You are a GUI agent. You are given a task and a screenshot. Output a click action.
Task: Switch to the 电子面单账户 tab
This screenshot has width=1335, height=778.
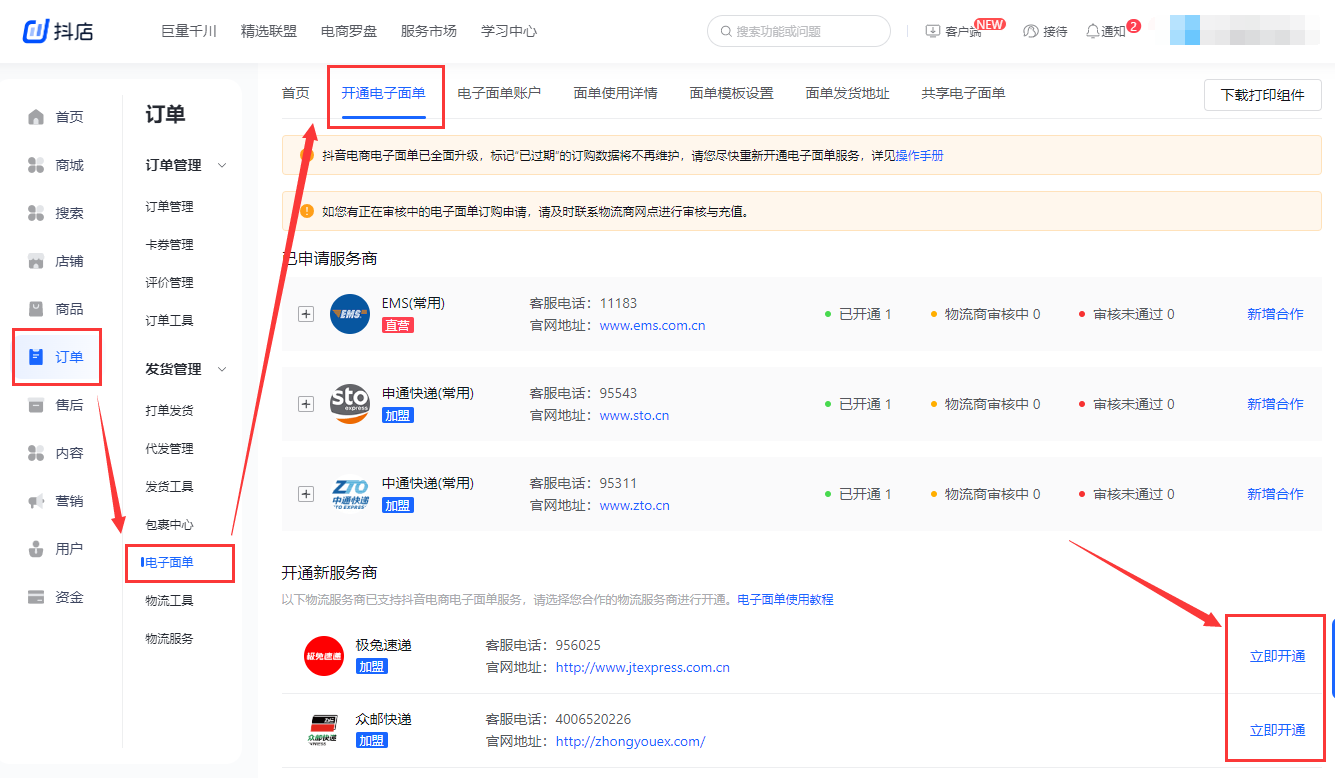tap(500, 93)
